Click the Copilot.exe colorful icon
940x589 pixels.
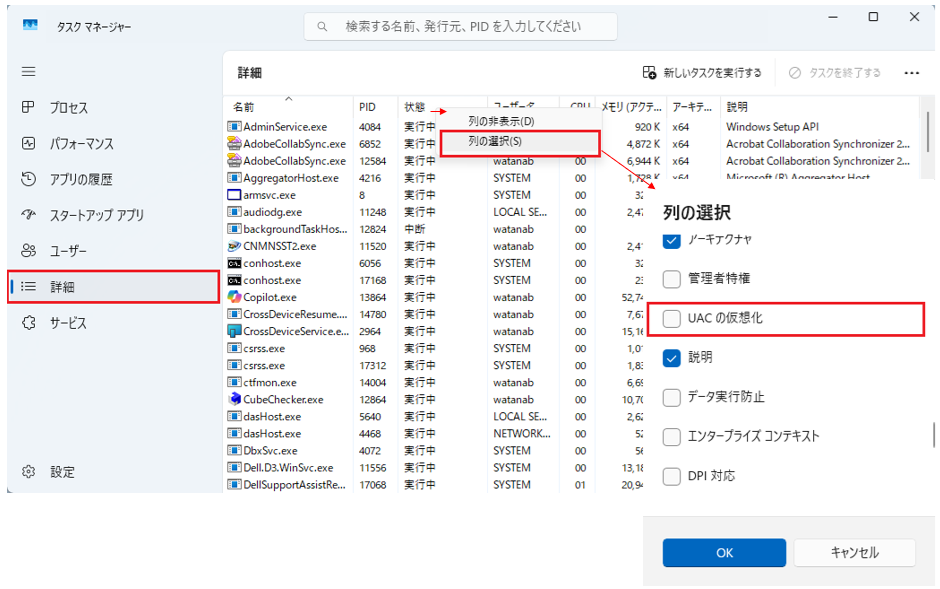(x=234, y=297)
